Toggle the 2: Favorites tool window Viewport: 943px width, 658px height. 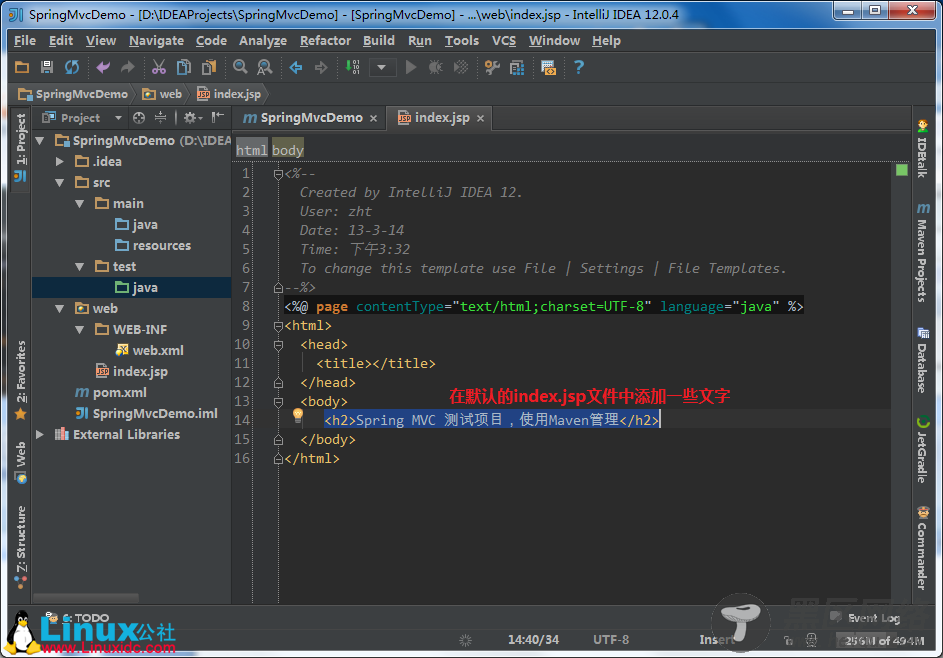click(x=20, y=380)
